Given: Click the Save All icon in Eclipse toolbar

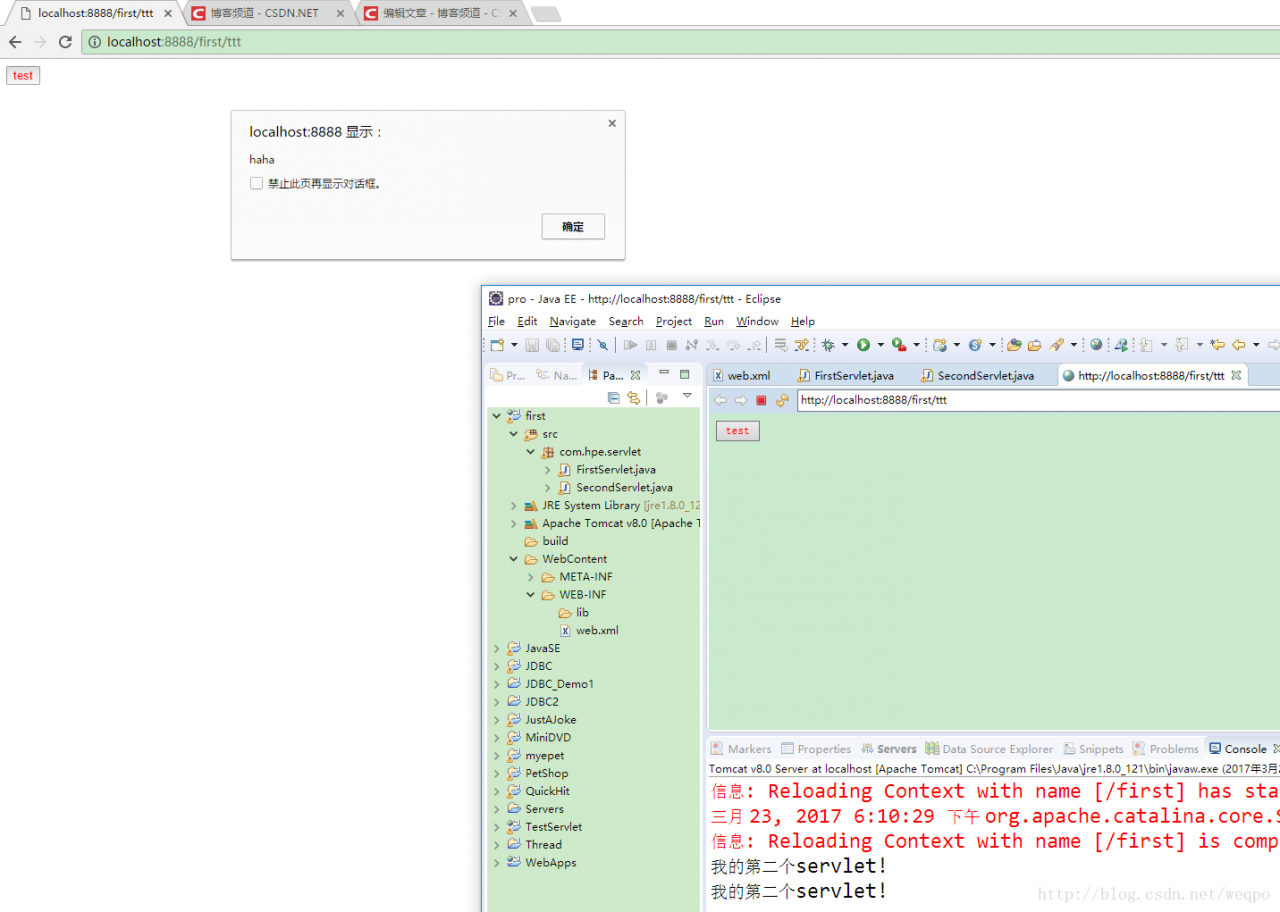Looking at the screenshot, I should coord(553,345).
